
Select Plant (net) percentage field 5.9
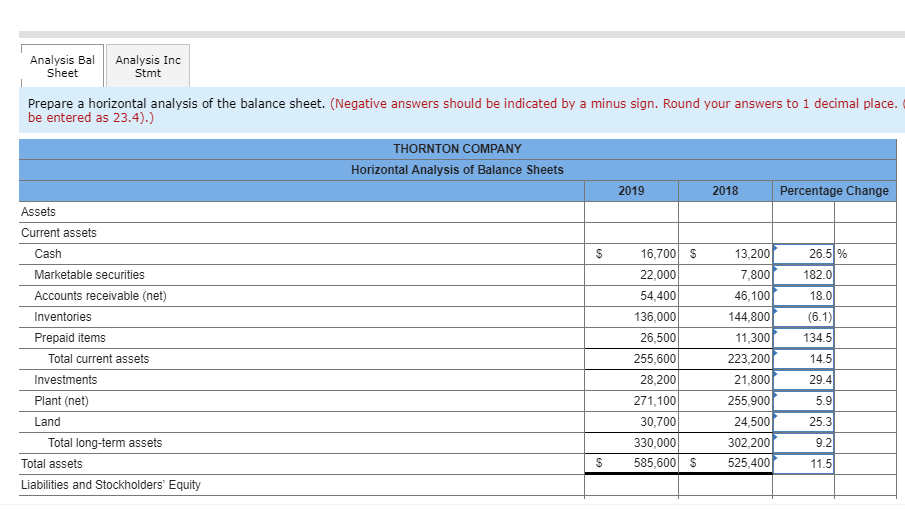click(803, 401)
